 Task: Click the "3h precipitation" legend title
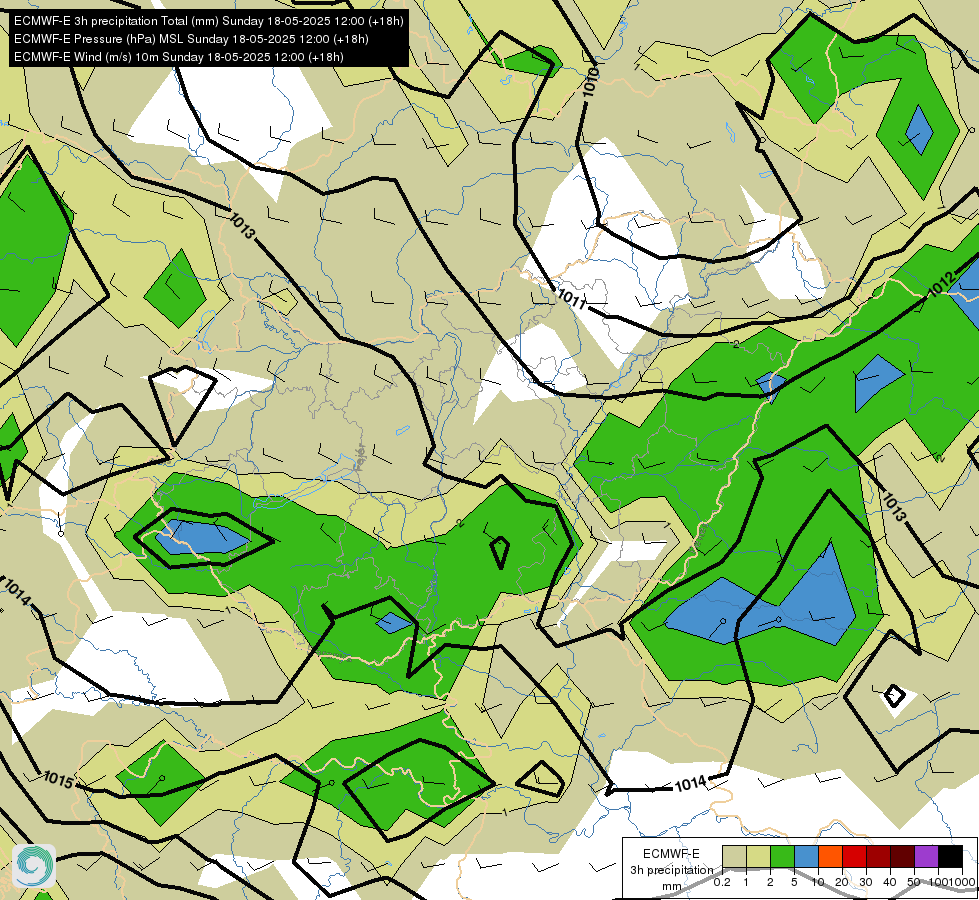[x=671, y=870]
